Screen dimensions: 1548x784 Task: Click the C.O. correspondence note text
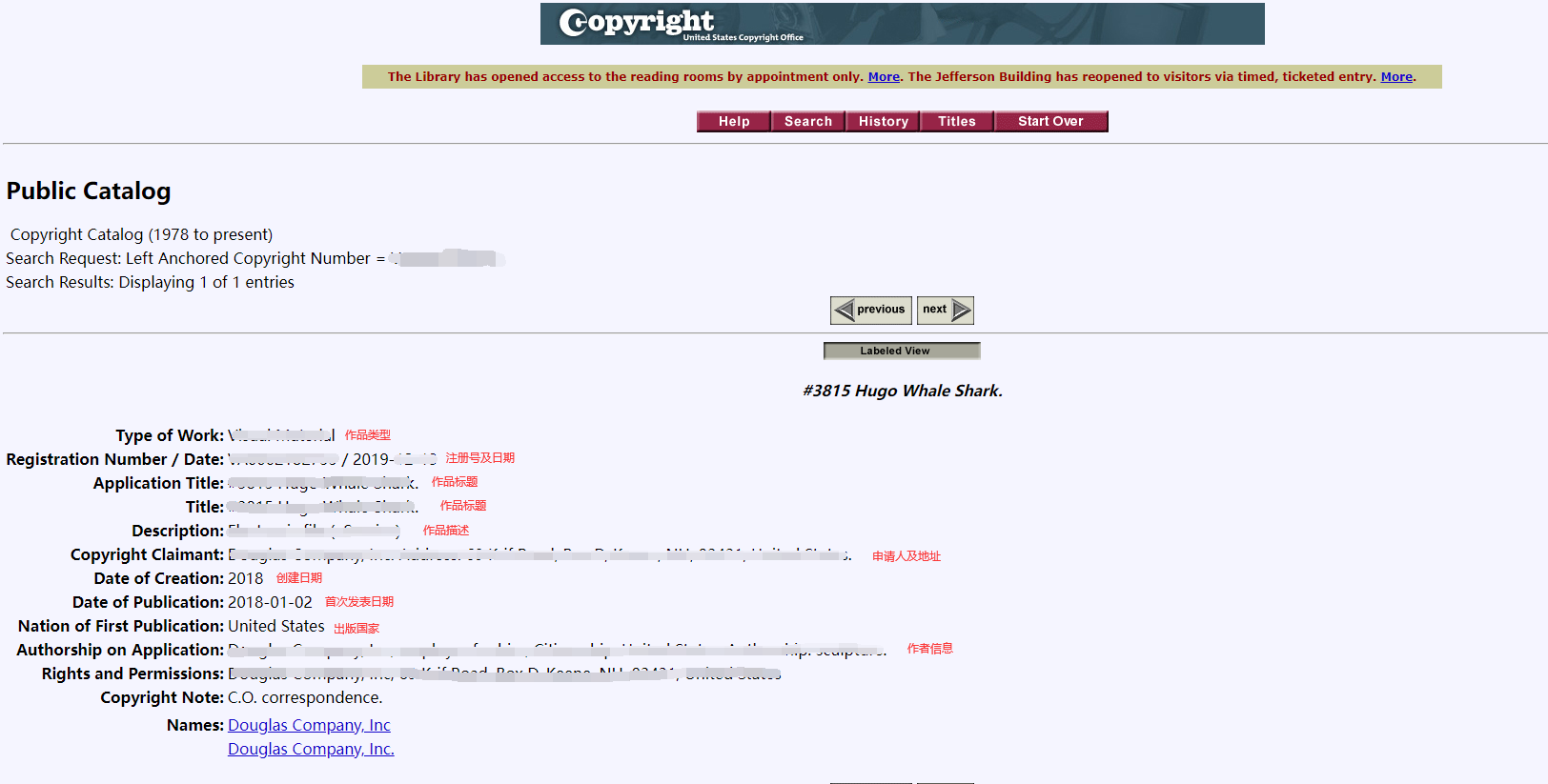pos(305,698)
